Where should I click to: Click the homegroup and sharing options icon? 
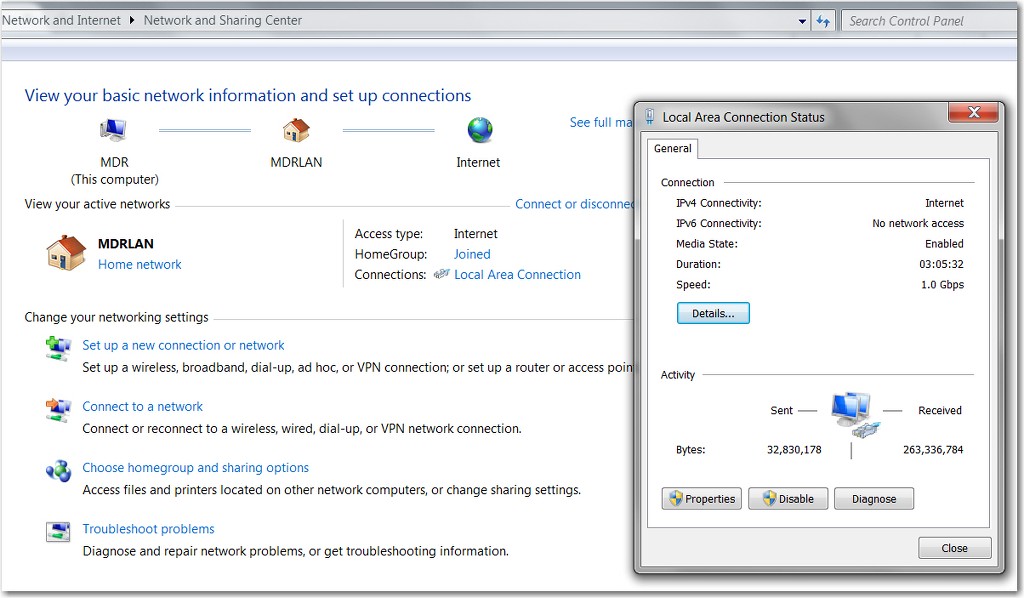coord(58,471)
